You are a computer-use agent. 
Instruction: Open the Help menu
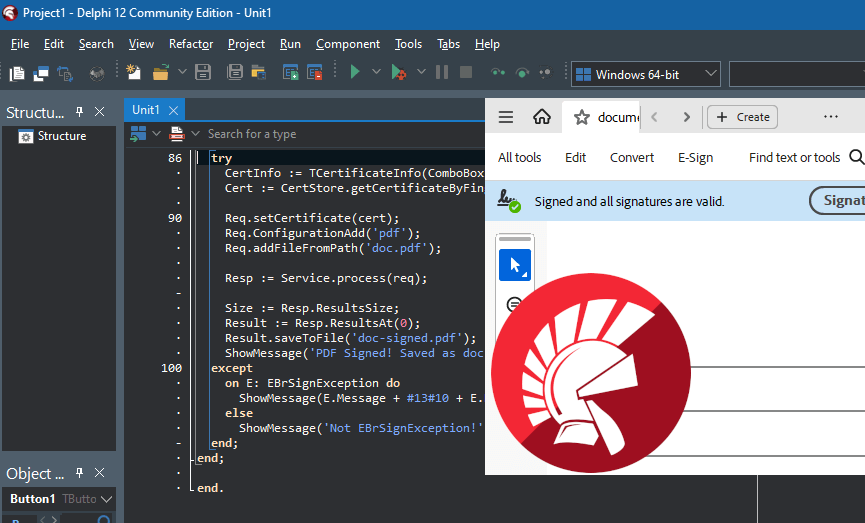[x=487, y=44]
